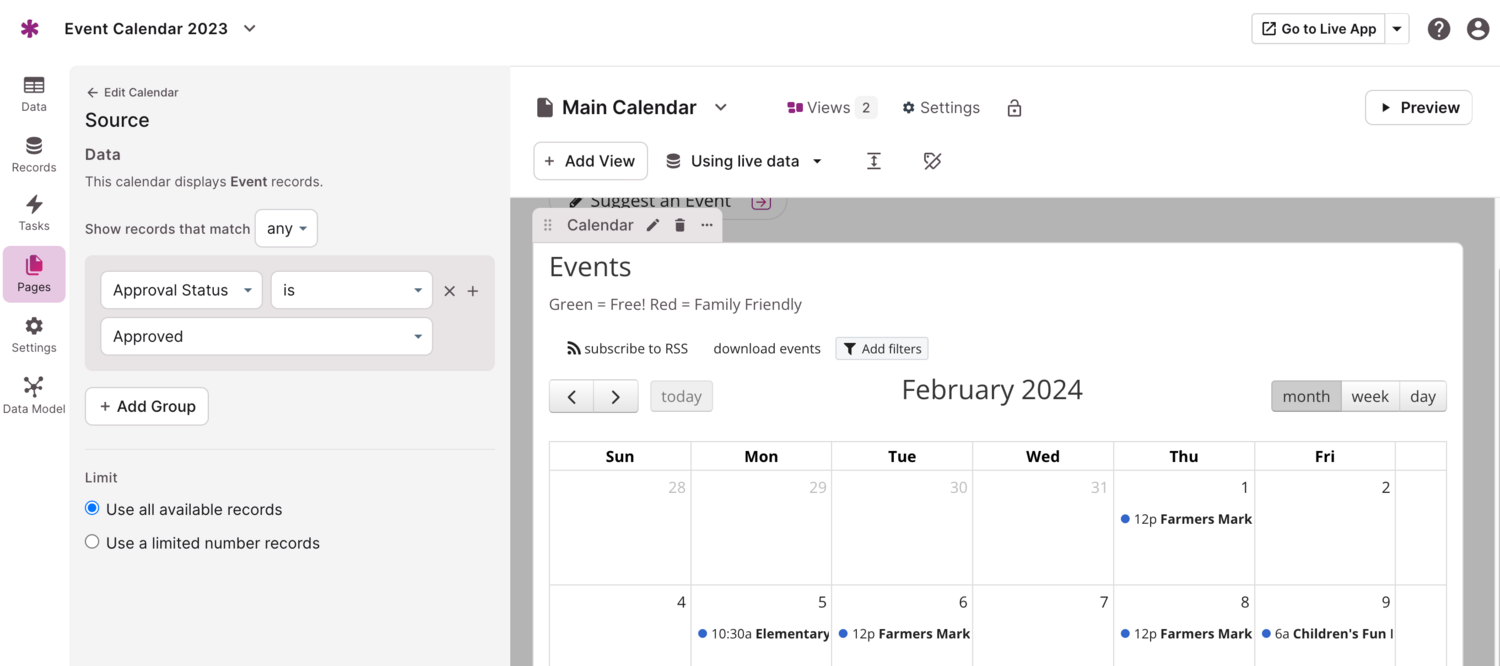
Task: Select 'Use a limited number records' option
Action: (91, 542)
